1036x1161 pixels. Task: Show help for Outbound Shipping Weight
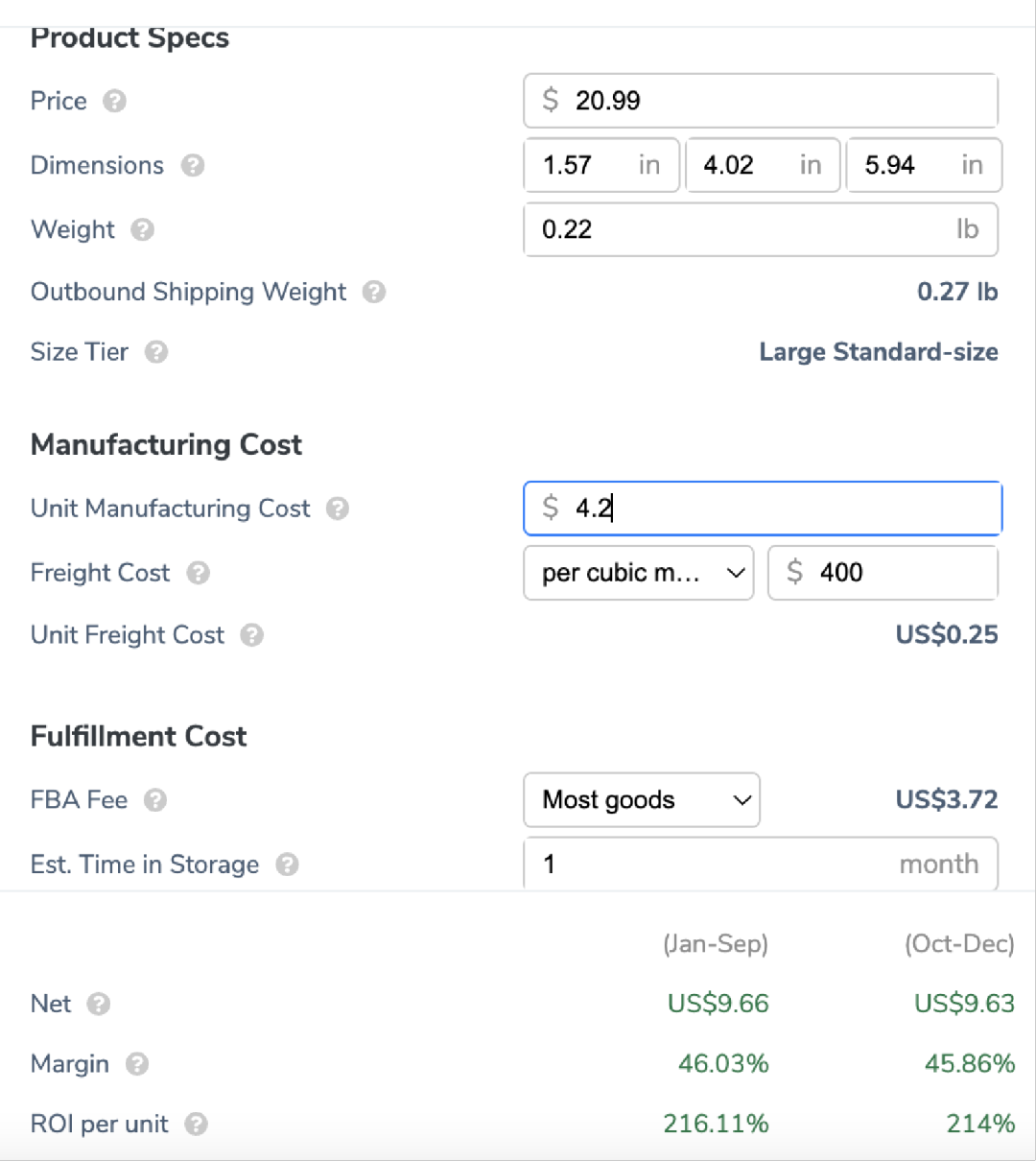(x=374, y=292)
